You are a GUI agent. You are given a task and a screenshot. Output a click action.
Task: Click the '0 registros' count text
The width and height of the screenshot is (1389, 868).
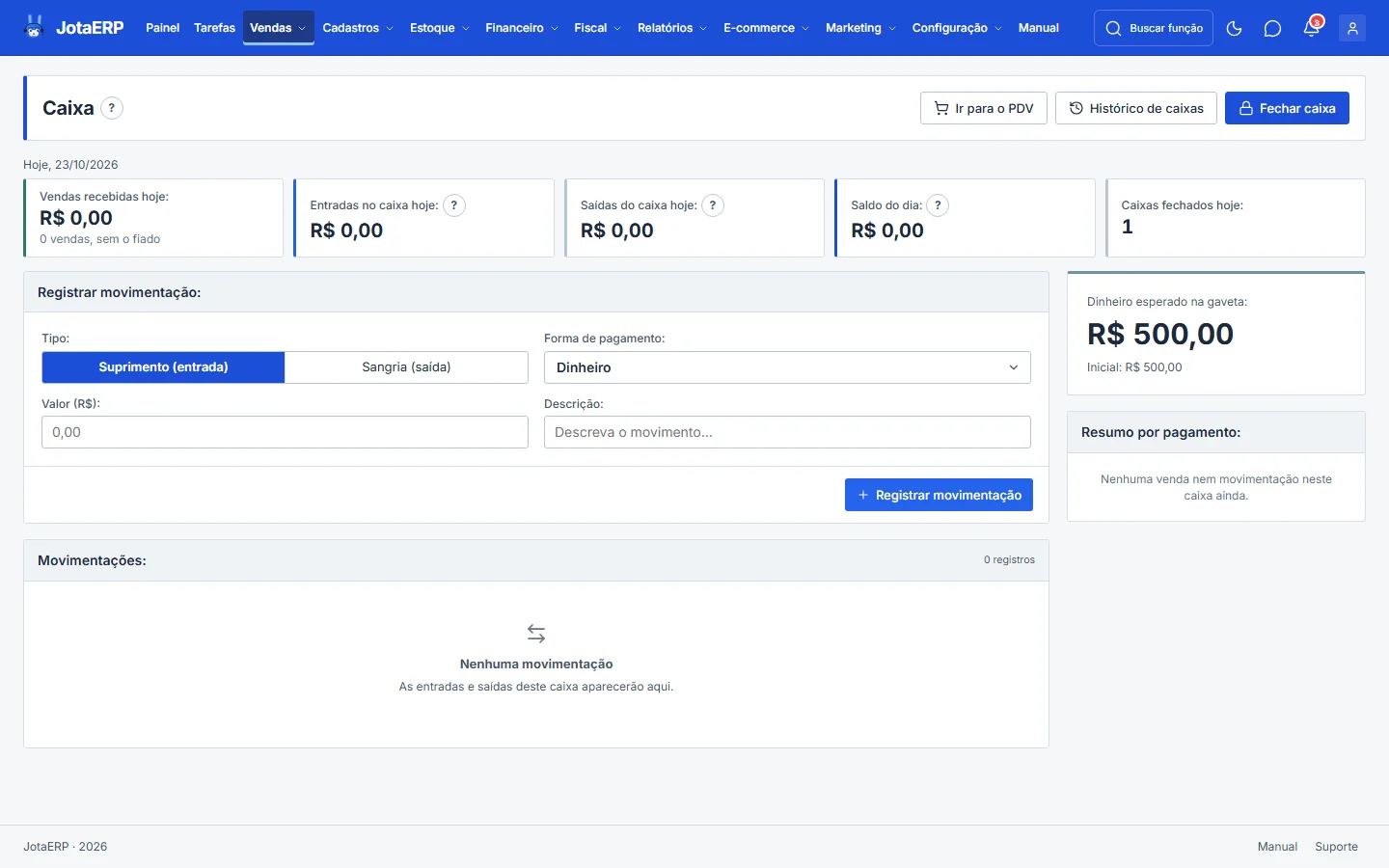1009,559
